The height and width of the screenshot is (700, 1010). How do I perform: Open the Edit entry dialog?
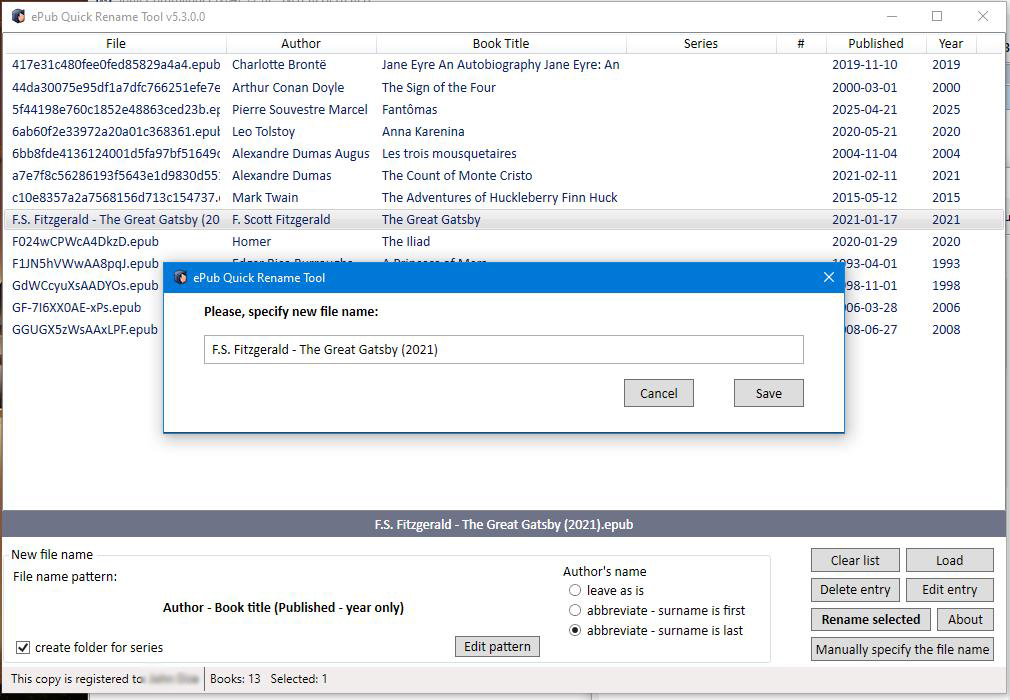pyautogui.click(x=948, y=589)
